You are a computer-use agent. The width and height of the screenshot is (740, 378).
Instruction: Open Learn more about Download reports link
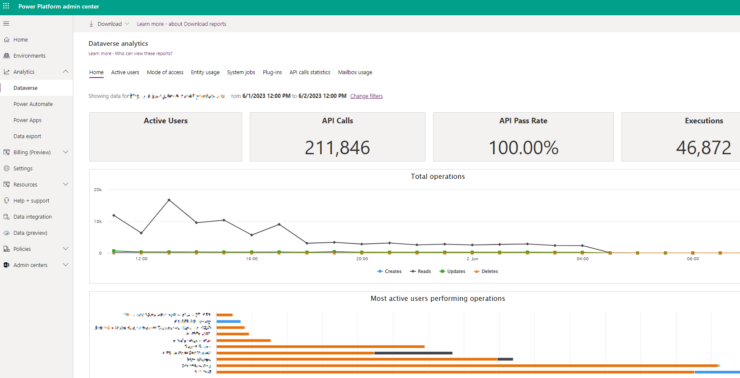[x=181, y=24]
